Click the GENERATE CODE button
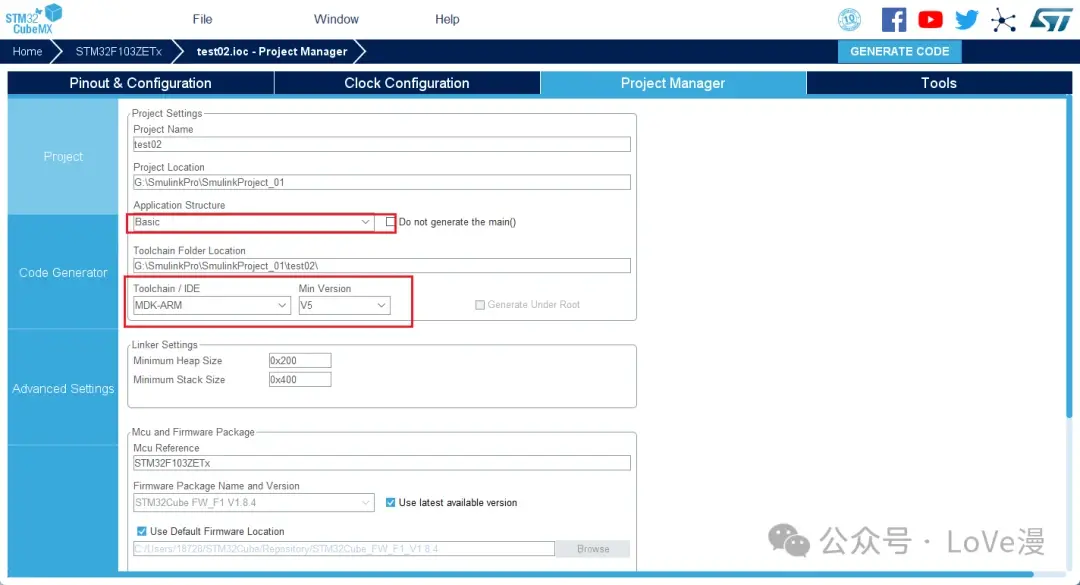 click(900, 52)
